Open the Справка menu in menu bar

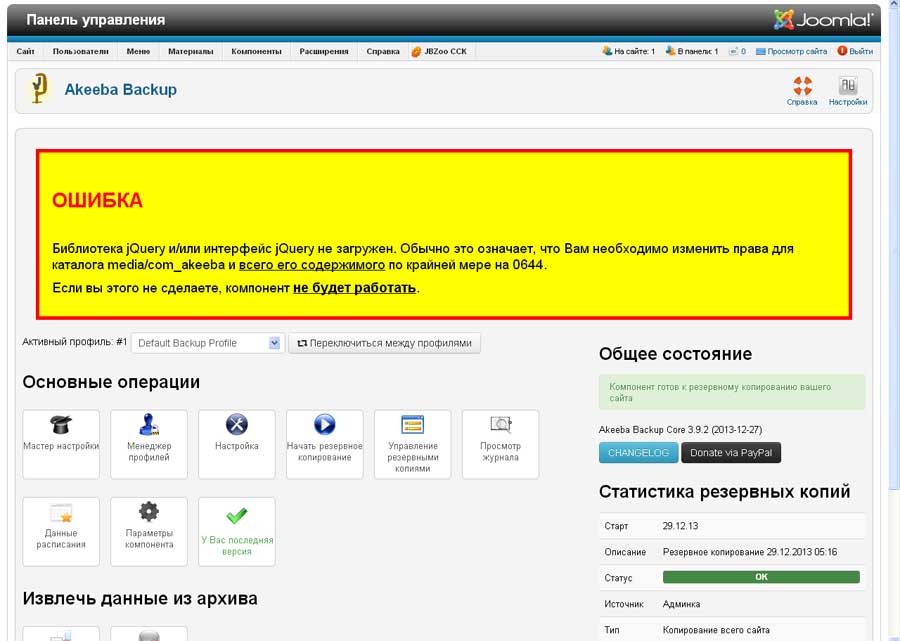383,51
